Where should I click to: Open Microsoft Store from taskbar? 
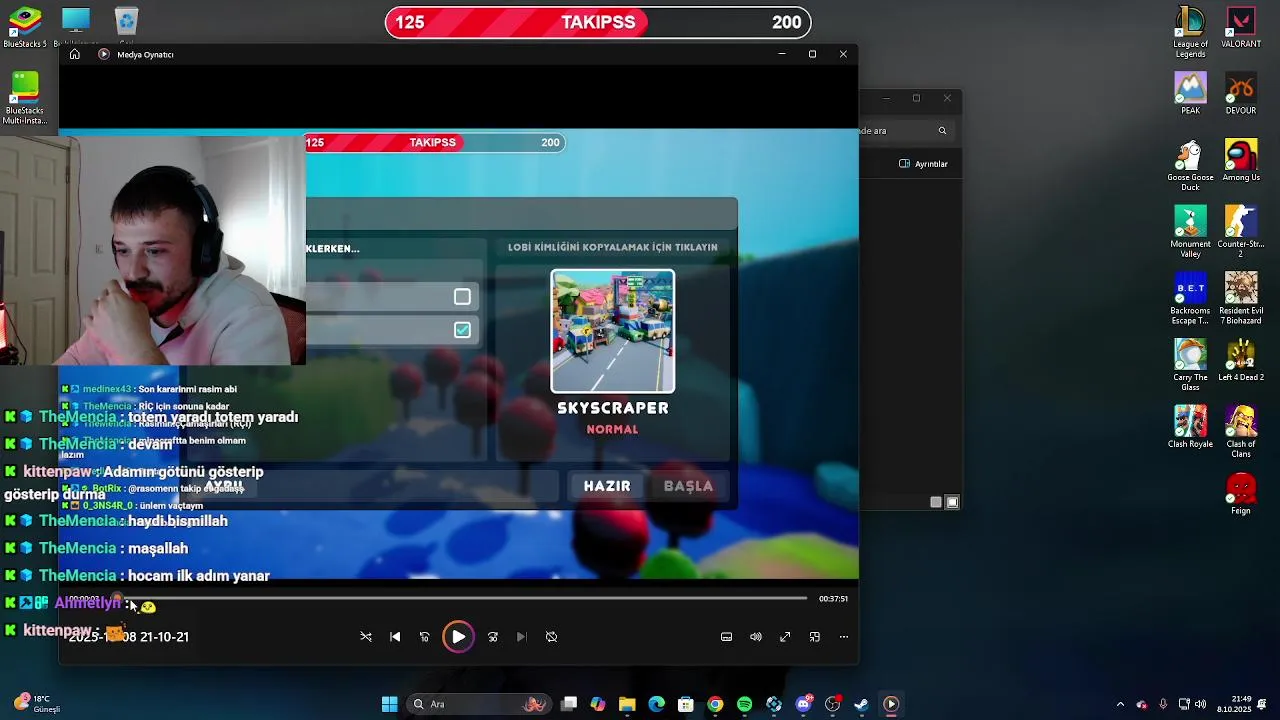(x=685, y=704)
